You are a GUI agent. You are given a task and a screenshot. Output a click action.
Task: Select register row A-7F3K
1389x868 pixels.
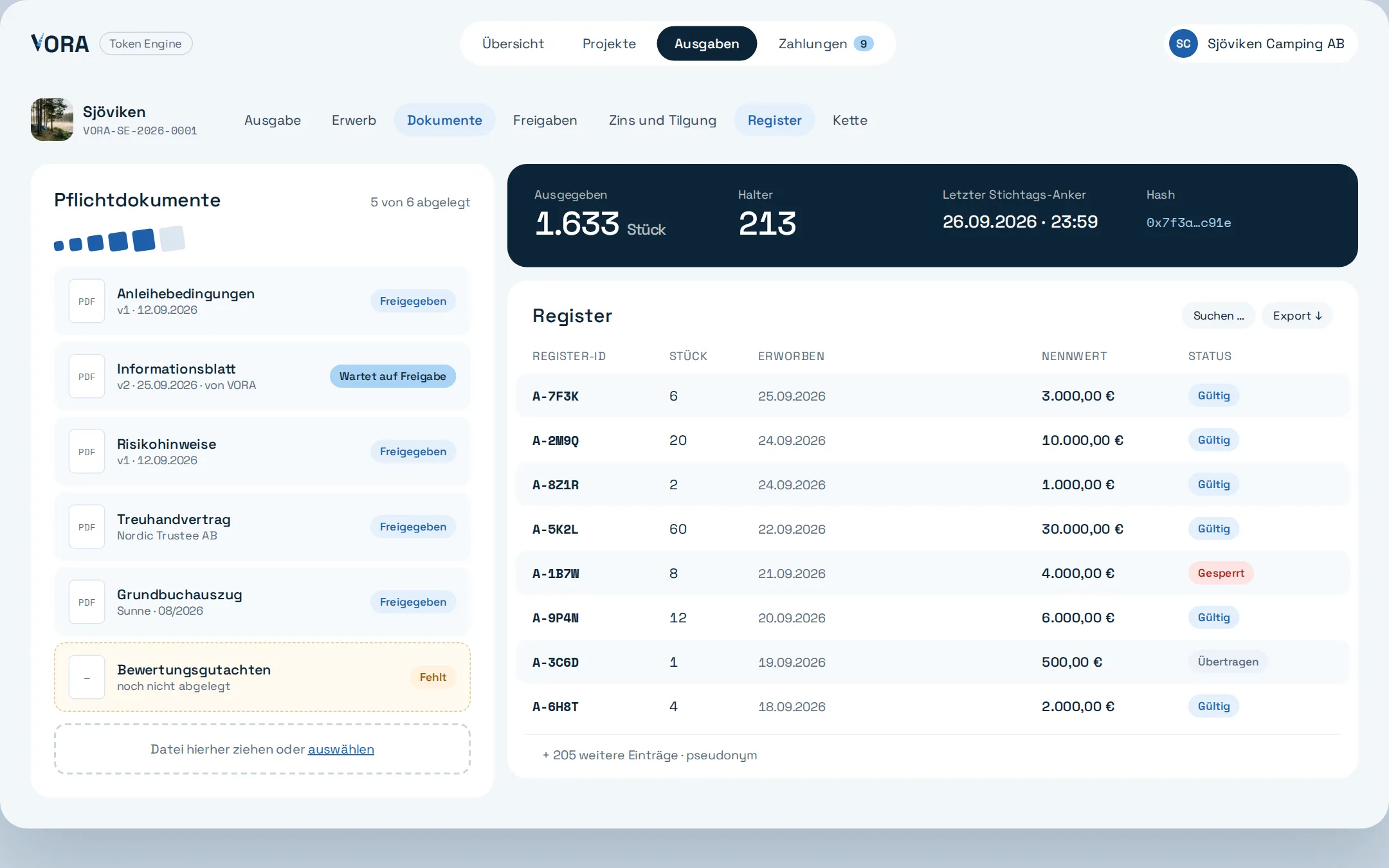click(932, 396)
